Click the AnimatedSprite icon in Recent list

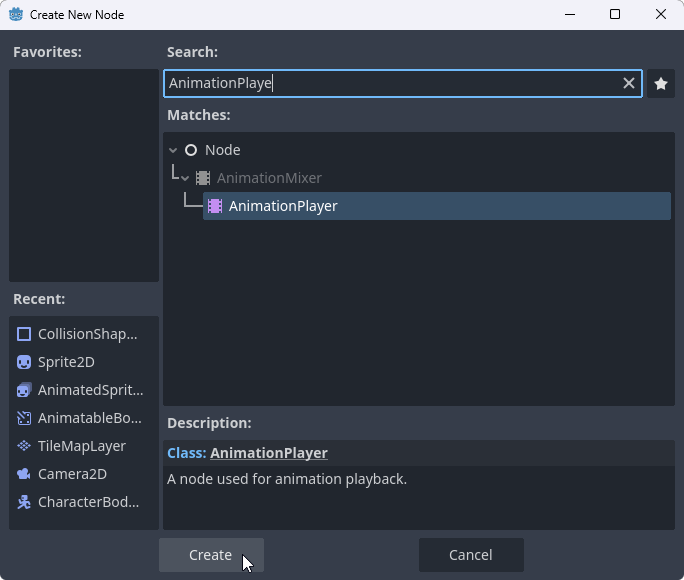pyautogui.click(x=24, y=390)
